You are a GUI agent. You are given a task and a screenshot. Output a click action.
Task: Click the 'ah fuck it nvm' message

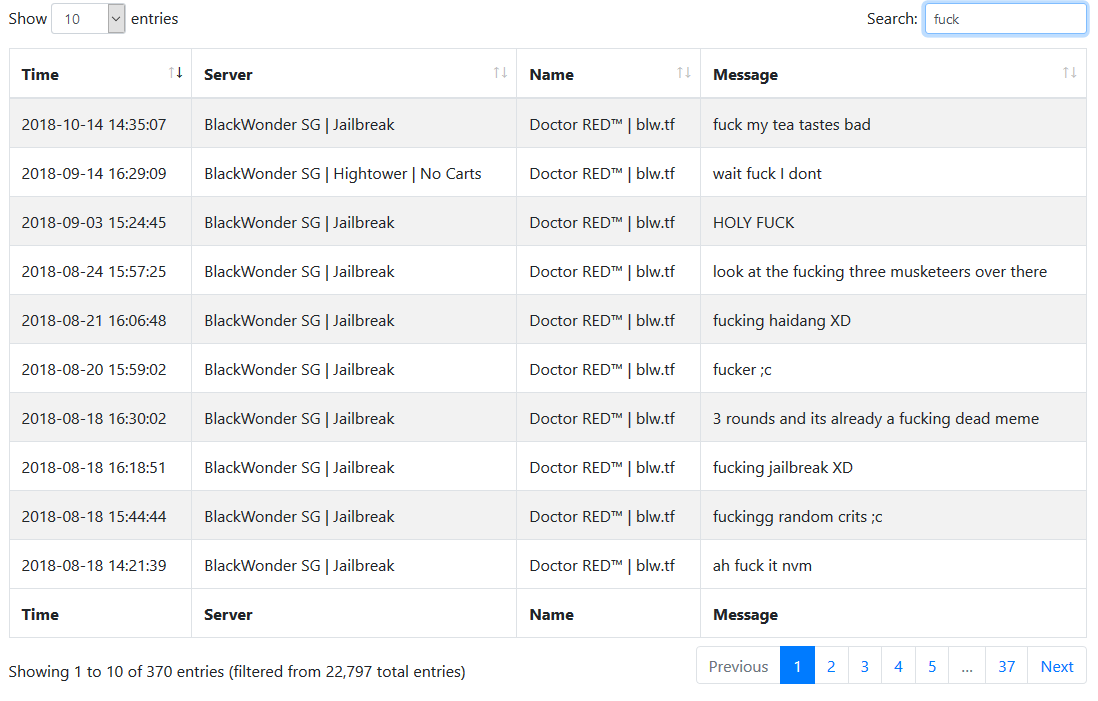(x=762, y=566)
